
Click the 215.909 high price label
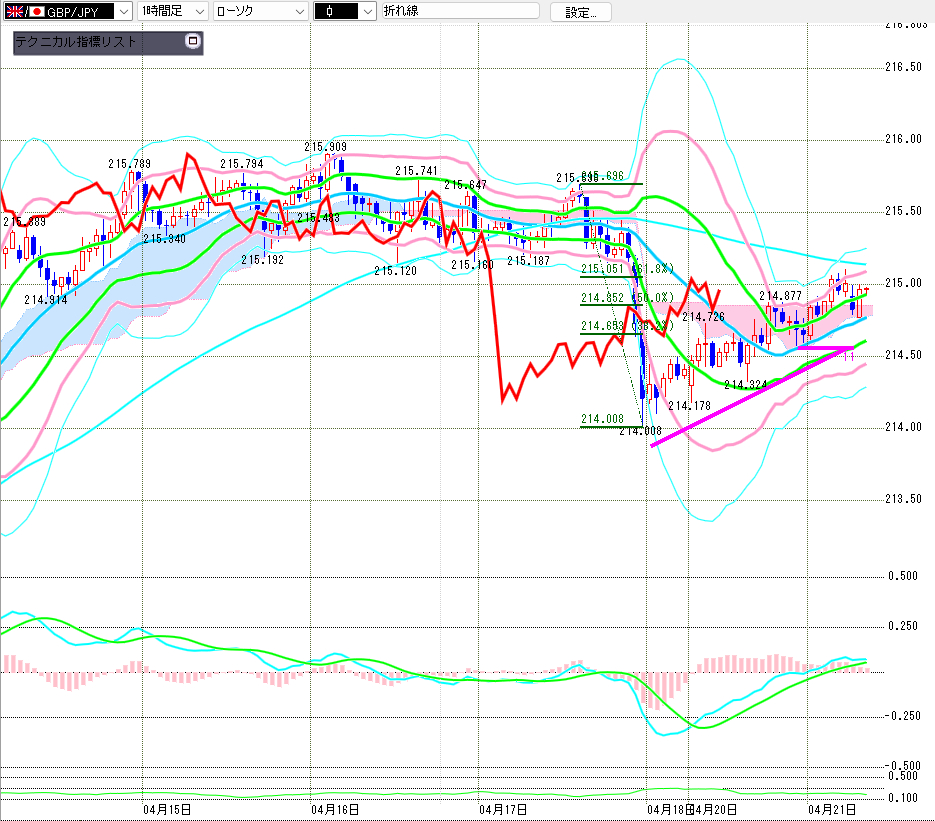tap(326, 147)
